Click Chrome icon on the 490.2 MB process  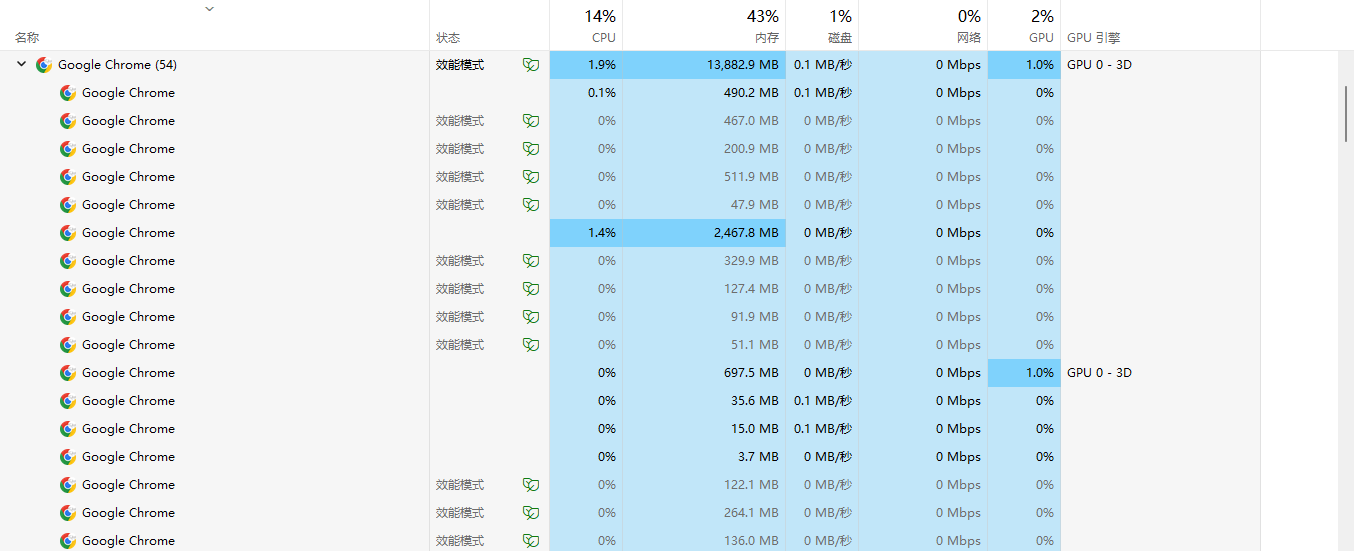tap(68, 92)
